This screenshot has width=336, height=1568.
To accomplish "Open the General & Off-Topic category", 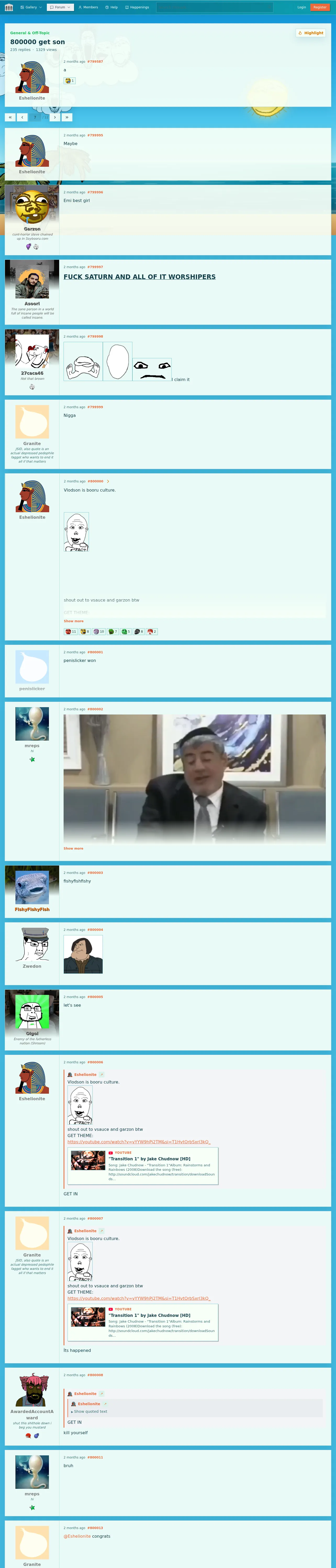I will [30, 33].
